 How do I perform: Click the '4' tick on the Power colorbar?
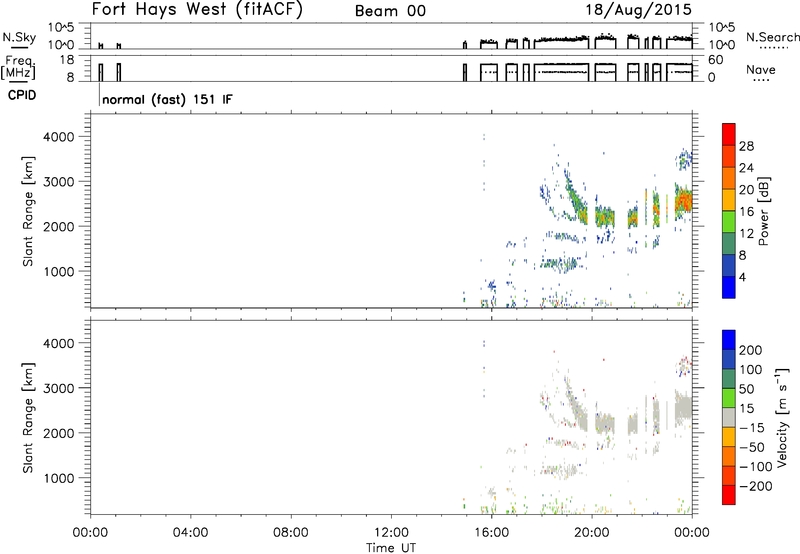[x=742, y=277]
